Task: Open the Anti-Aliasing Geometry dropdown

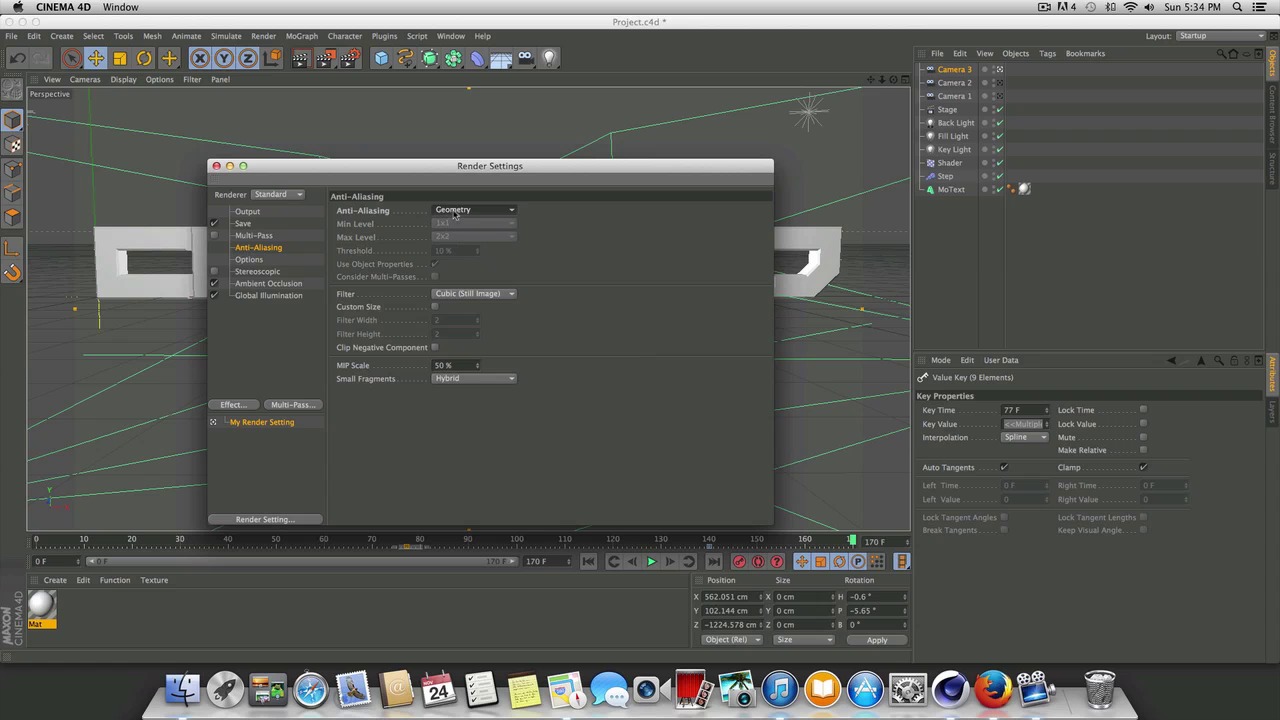Action: [475, 210]
